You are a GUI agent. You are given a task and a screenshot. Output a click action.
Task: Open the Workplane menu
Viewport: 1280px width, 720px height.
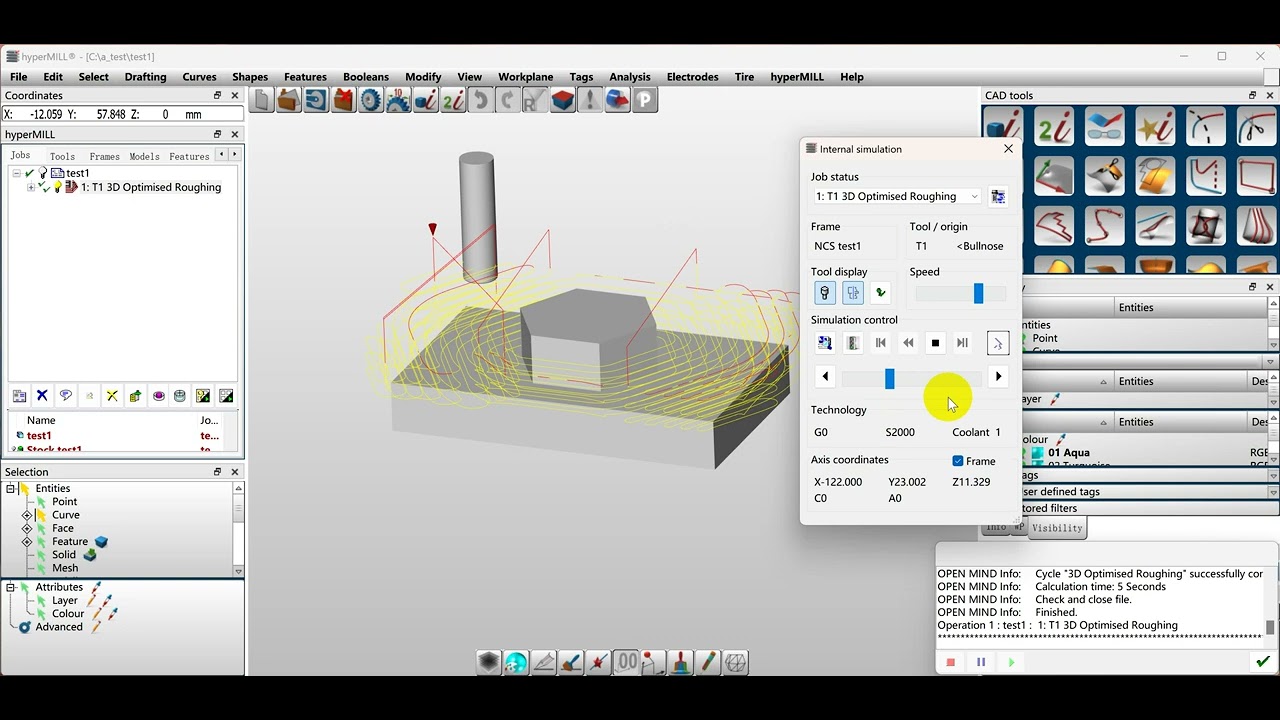point(526,77)
